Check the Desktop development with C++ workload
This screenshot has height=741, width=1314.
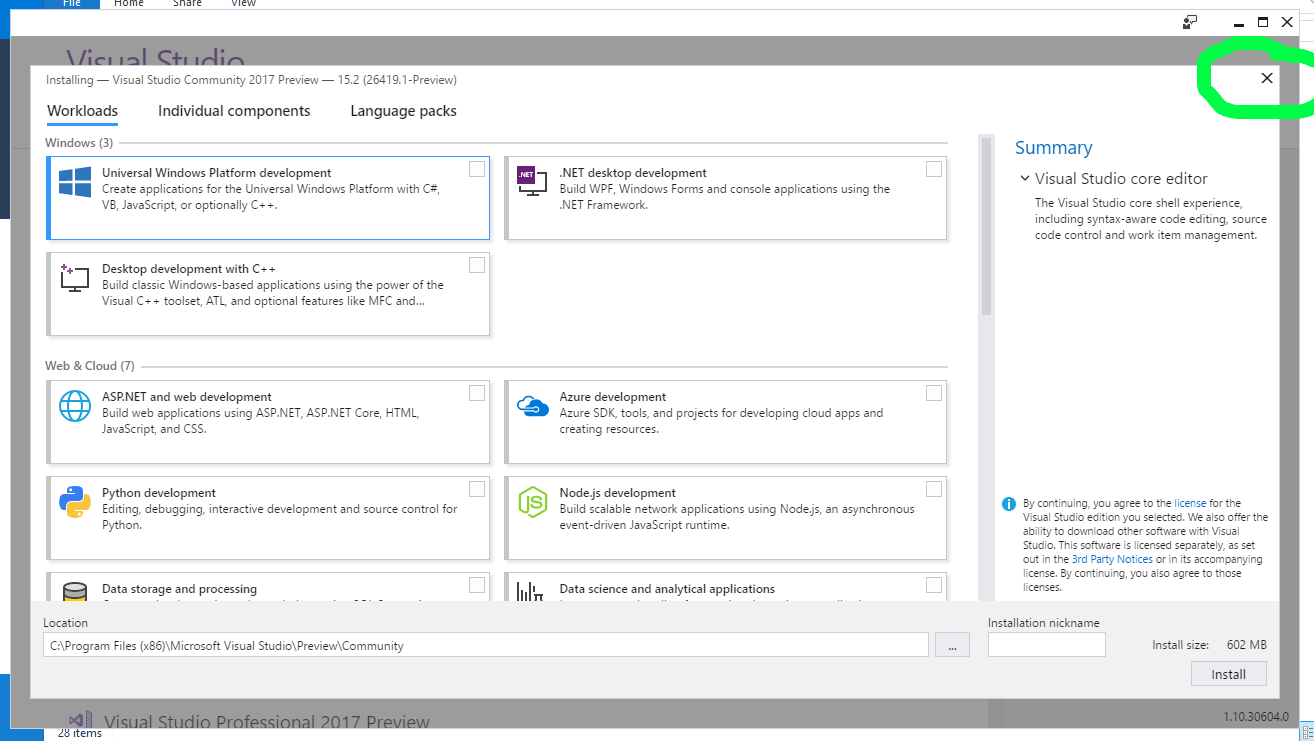[477, 265]
